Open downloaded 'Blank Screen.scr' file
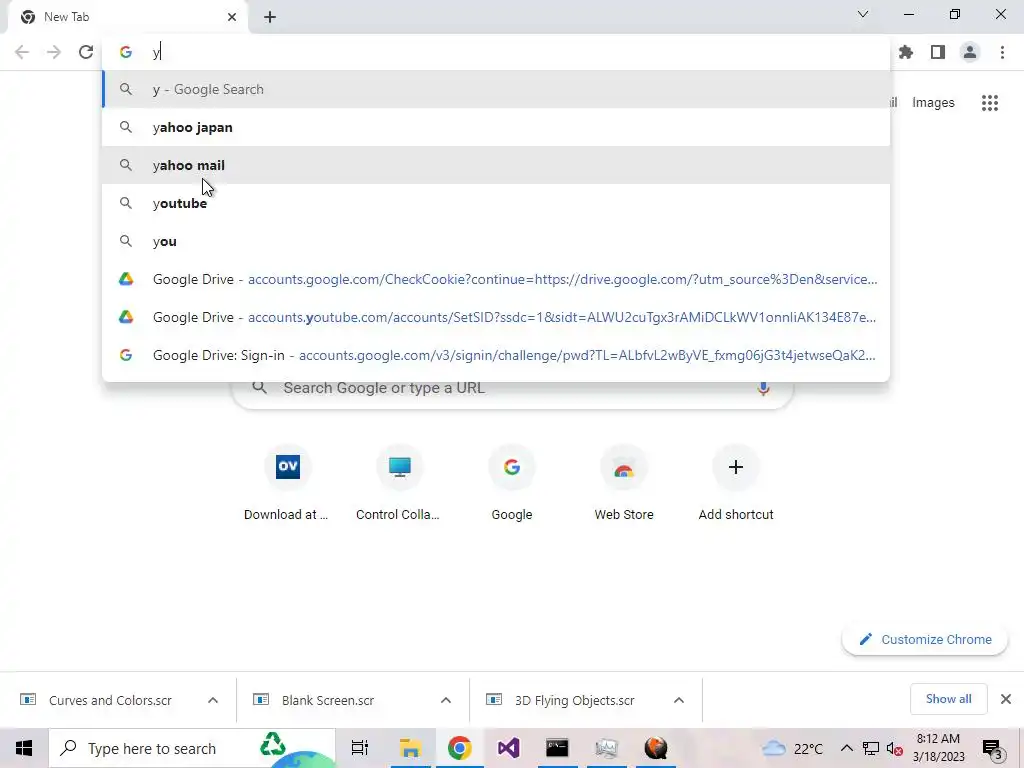 [x=328, y=700]
